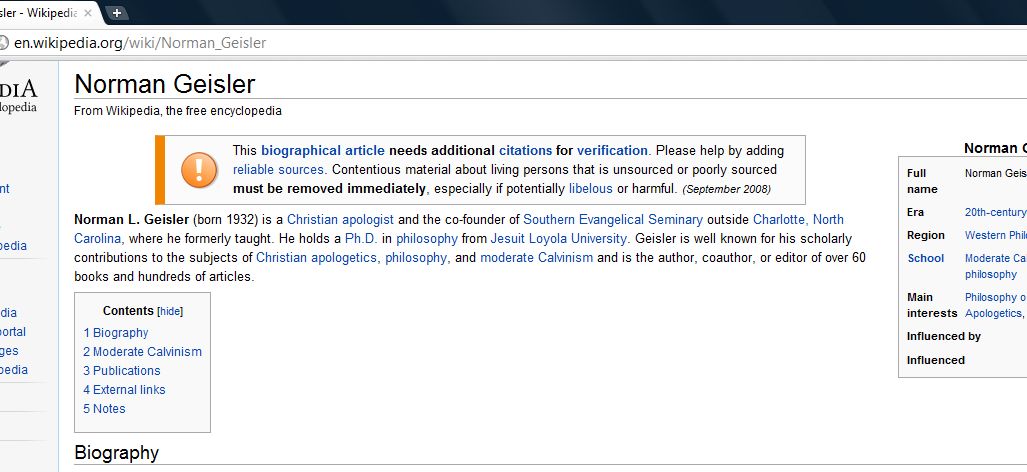The height and width of the screenshot is (472, 1027).
Task: Open the citations link
Action: pos(525,151)
